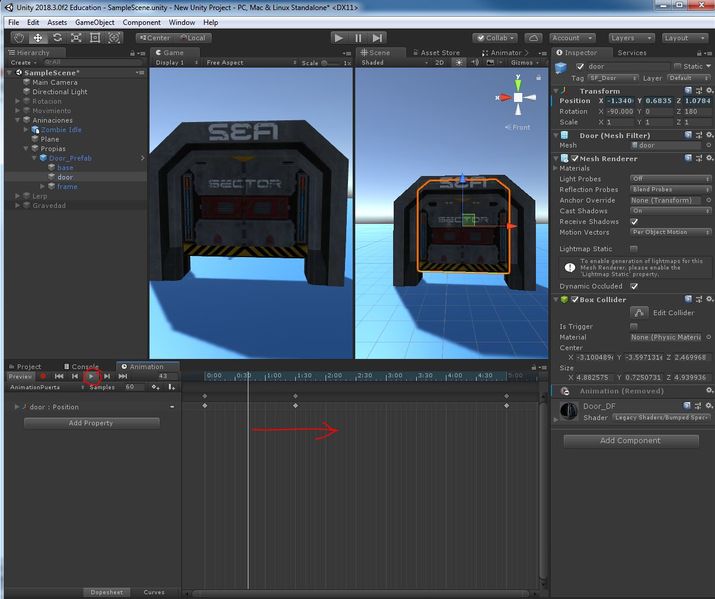Toggle Dynamic Occluded checkbox
Screen dimensions: 715x599
[634, 286]
